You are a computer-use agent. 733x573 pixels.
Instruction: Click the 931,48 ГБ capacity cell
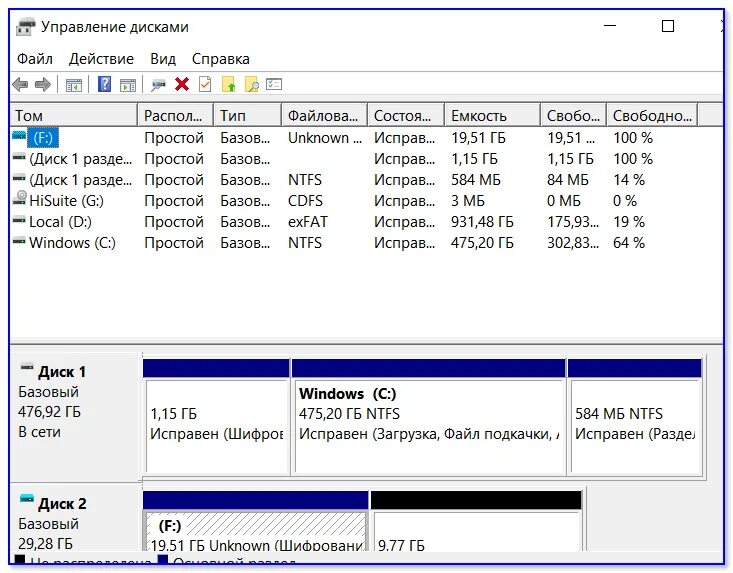click(482, 222)
